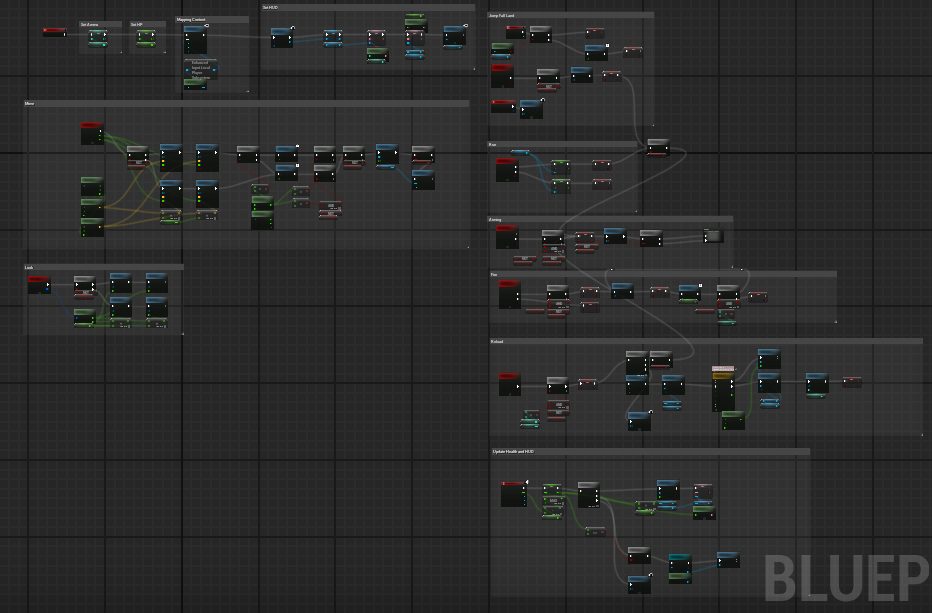
Task: Select the first blue function node in Set HUD
Action: point(282,37)
